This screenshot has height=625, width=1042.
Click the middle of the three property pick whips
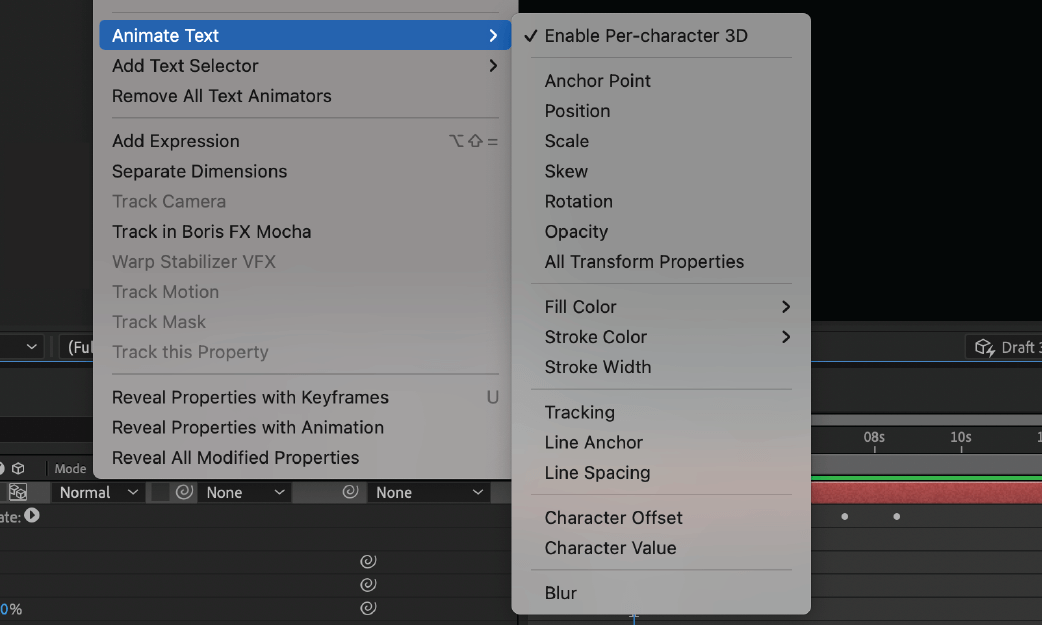tap(368, 585)
